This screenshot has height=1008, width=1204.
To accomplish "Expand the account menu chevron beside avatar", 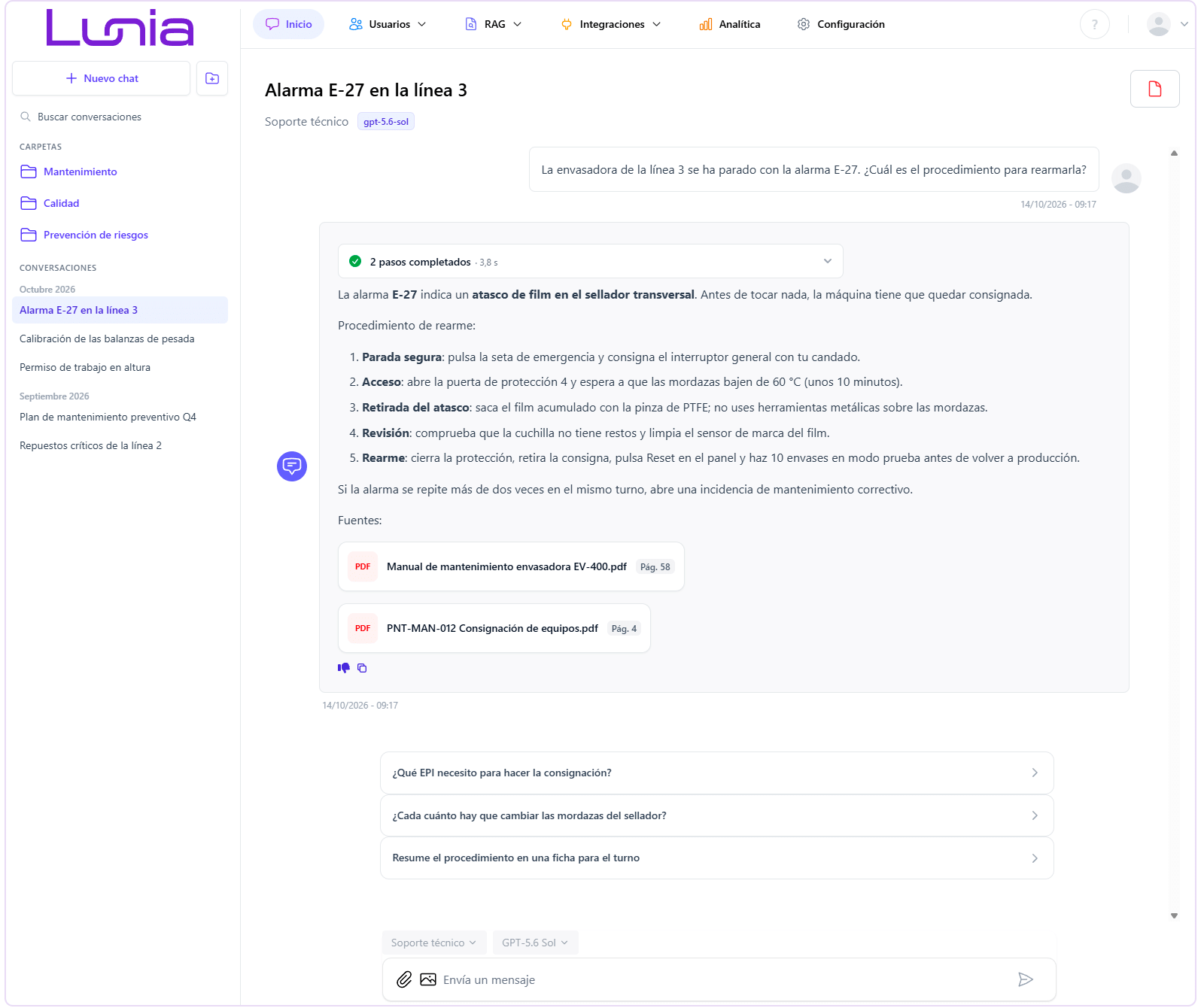I will 1184,24.
